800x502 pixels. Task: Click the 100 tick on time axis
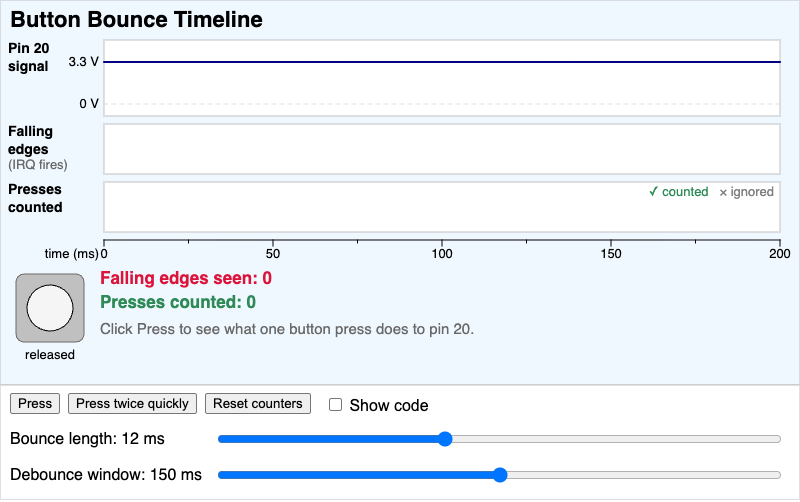click(442, 254)
